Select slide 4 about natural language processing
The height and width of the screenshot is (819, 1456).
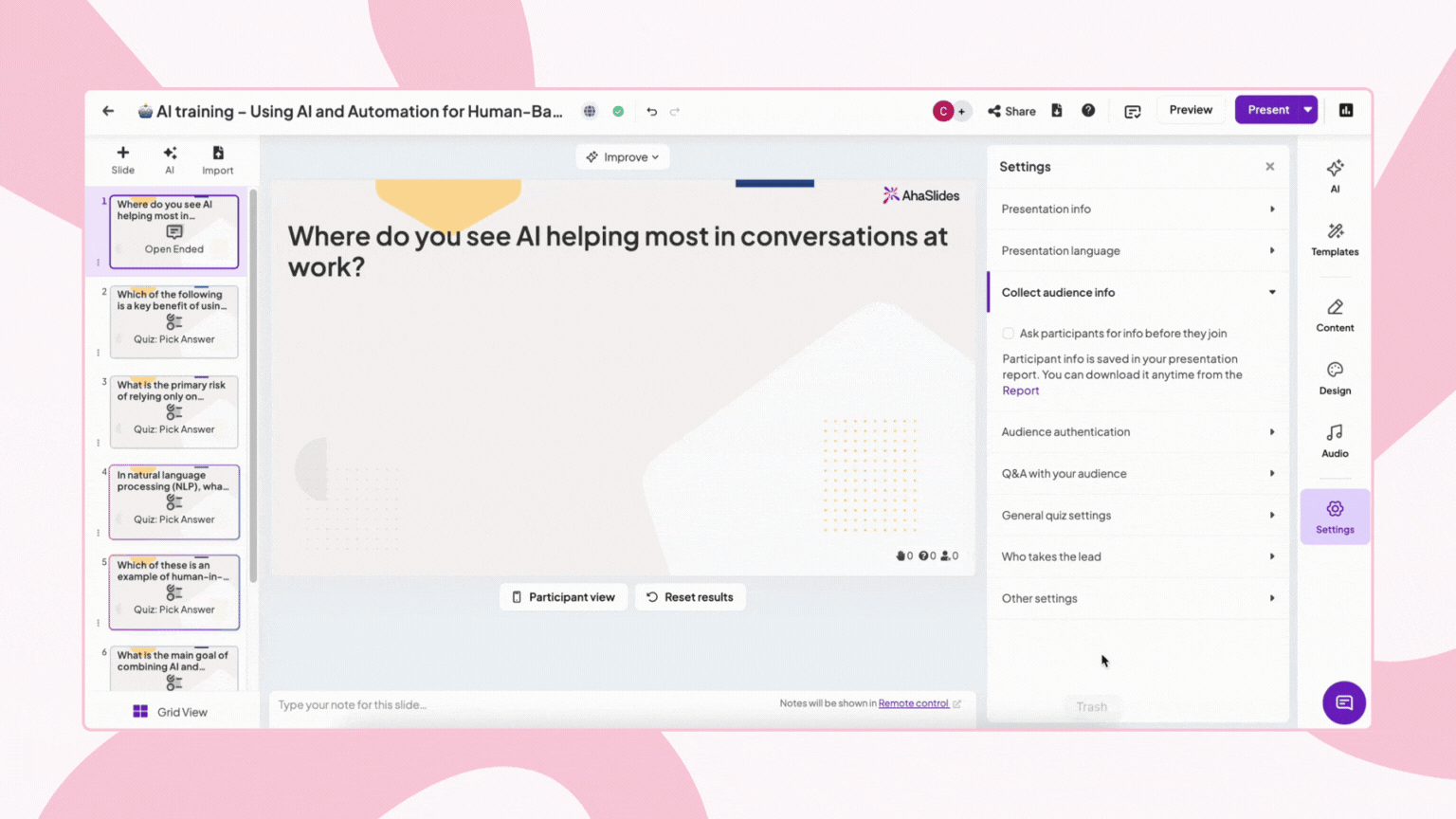pyautogui.click(x=174, y=501)
